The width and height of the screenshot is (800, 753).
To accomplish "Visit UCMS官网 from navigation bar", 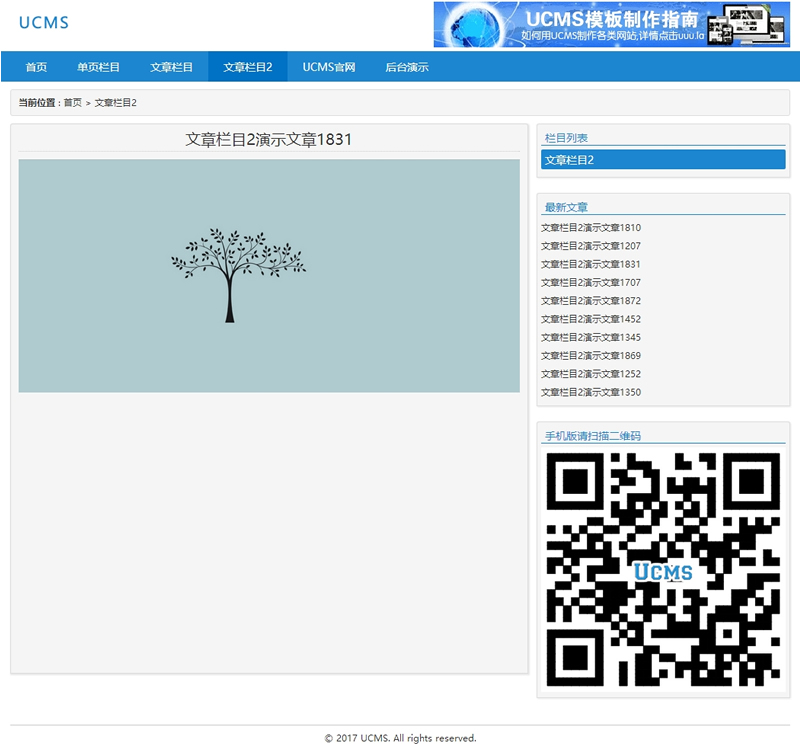I will click(x=329, y=67).
